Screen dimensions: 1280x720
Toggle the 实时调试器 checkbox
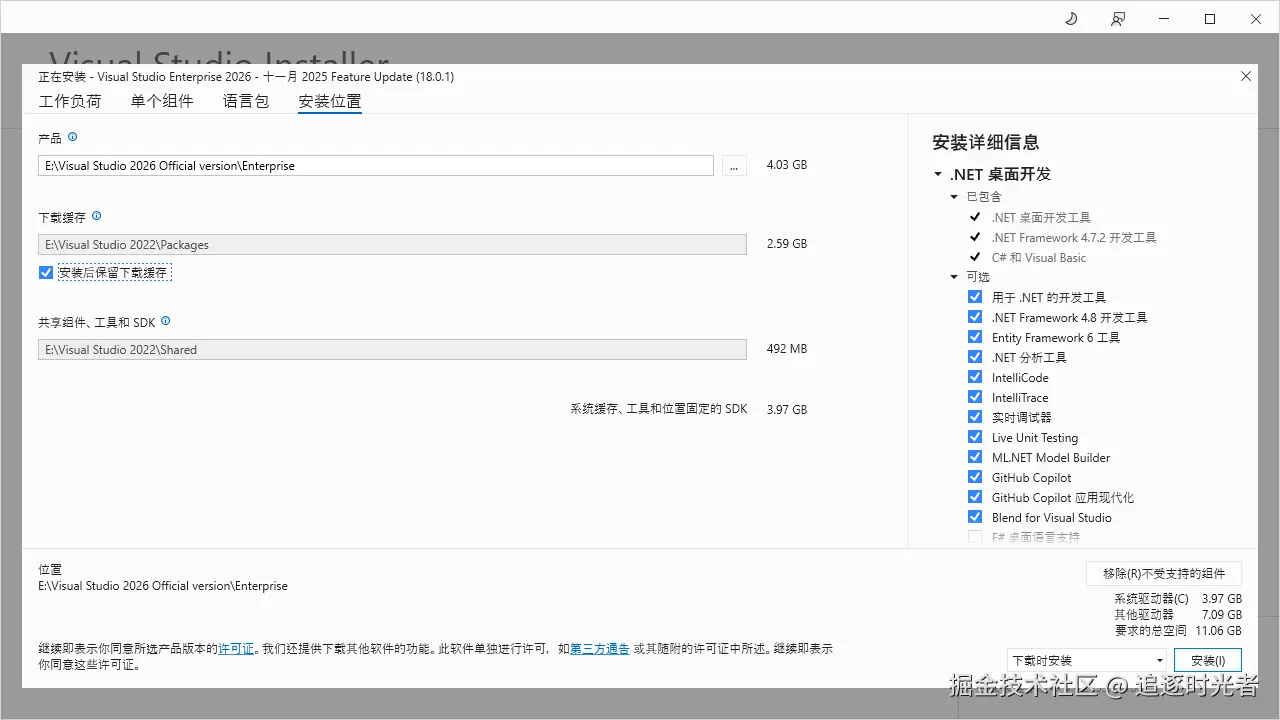pyautogui.click(x=975, y=417)
